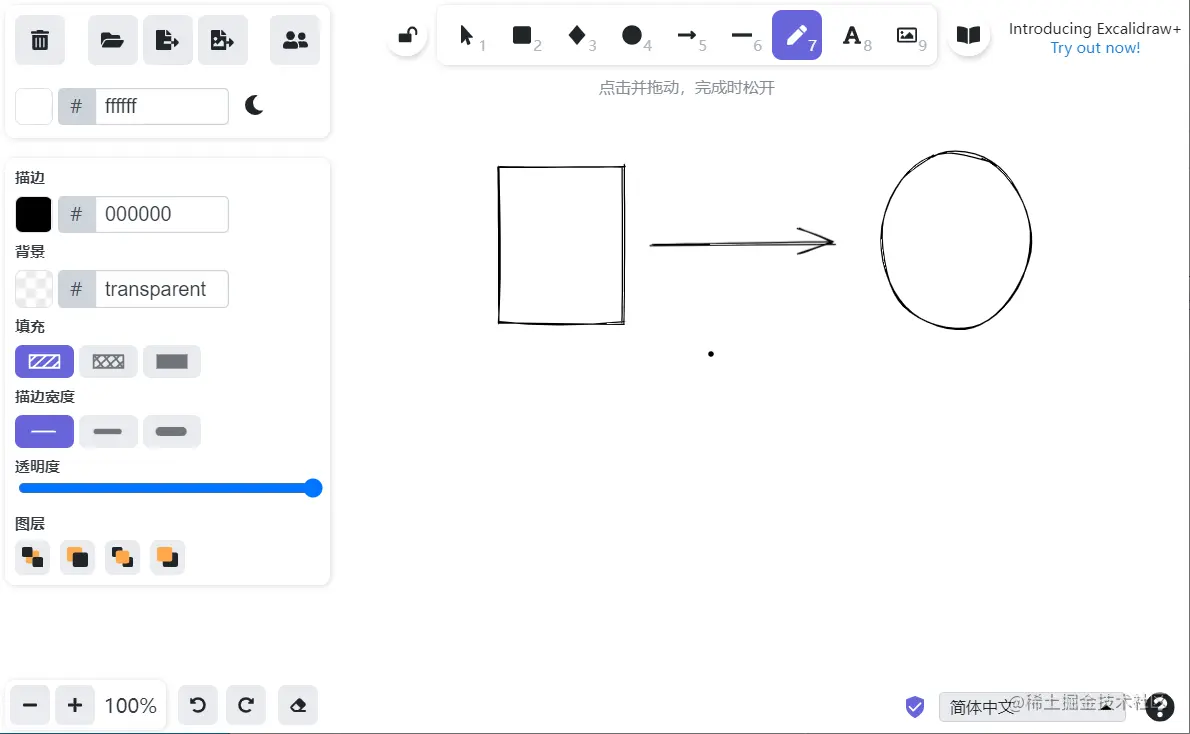Choose the hachure fill style
The width and height of the screenshot is (1190, 734).
point(44,361)
